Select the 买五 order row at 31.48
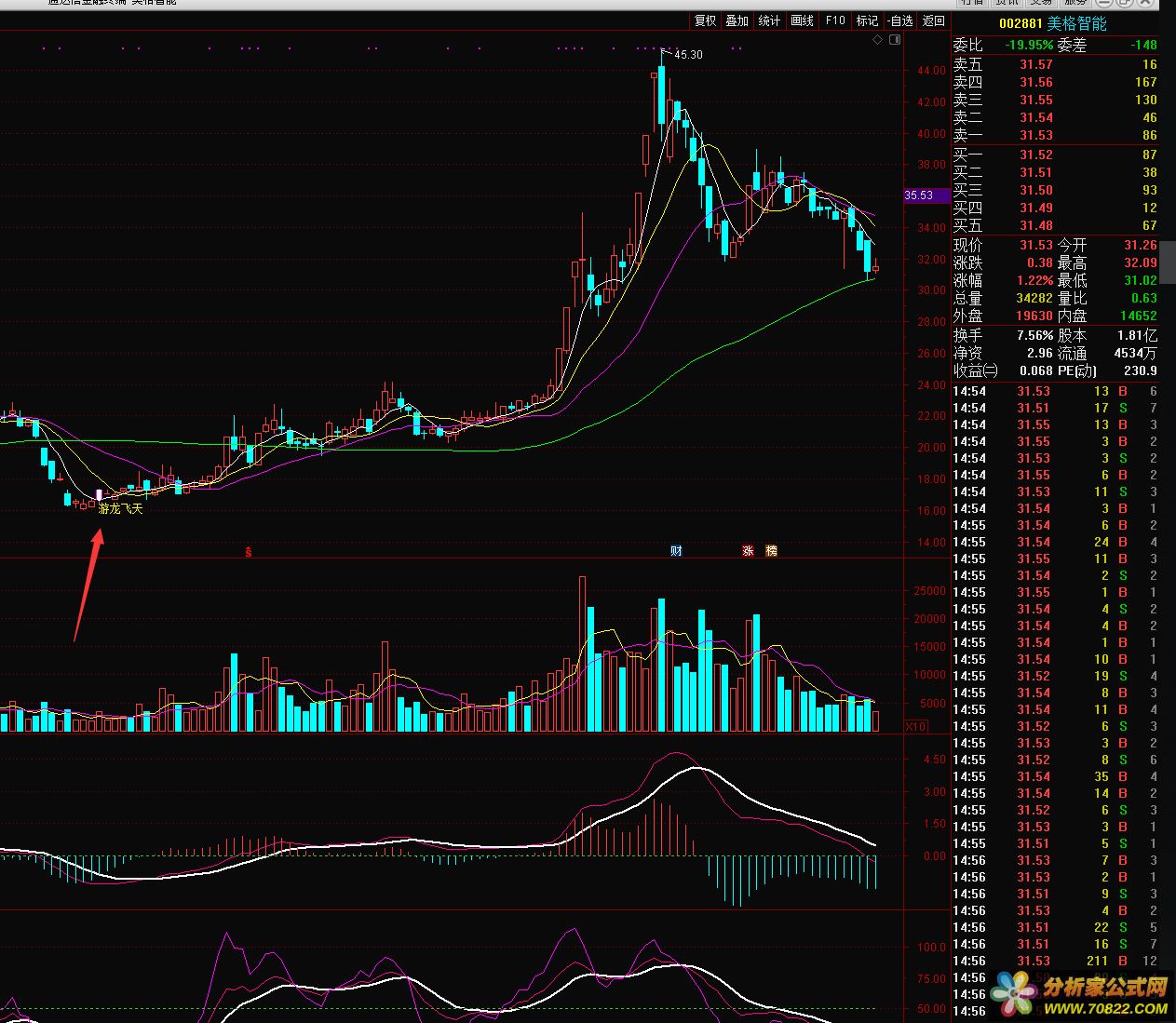The width and height of the screenshot is (1176, 1023). click(1055, 225)
